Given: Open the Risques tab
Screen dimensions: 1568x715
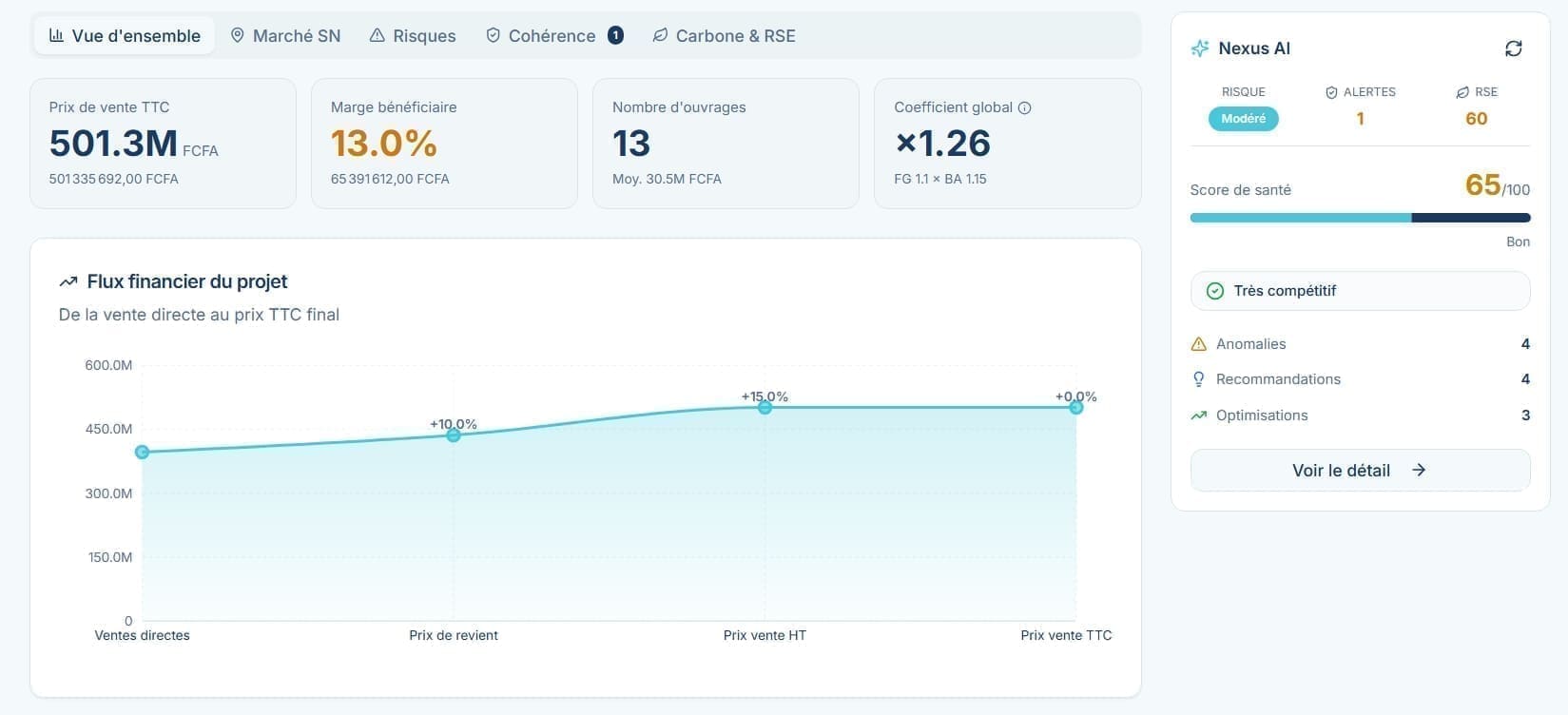Looking at the screenshot, I should [x=413, y=36].
